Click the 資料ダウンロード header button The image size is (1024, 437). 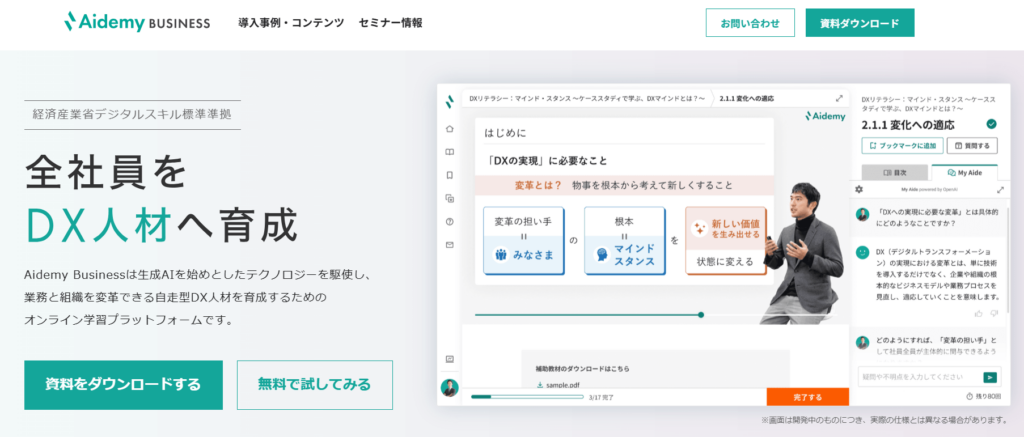click(x=859, y=23)
